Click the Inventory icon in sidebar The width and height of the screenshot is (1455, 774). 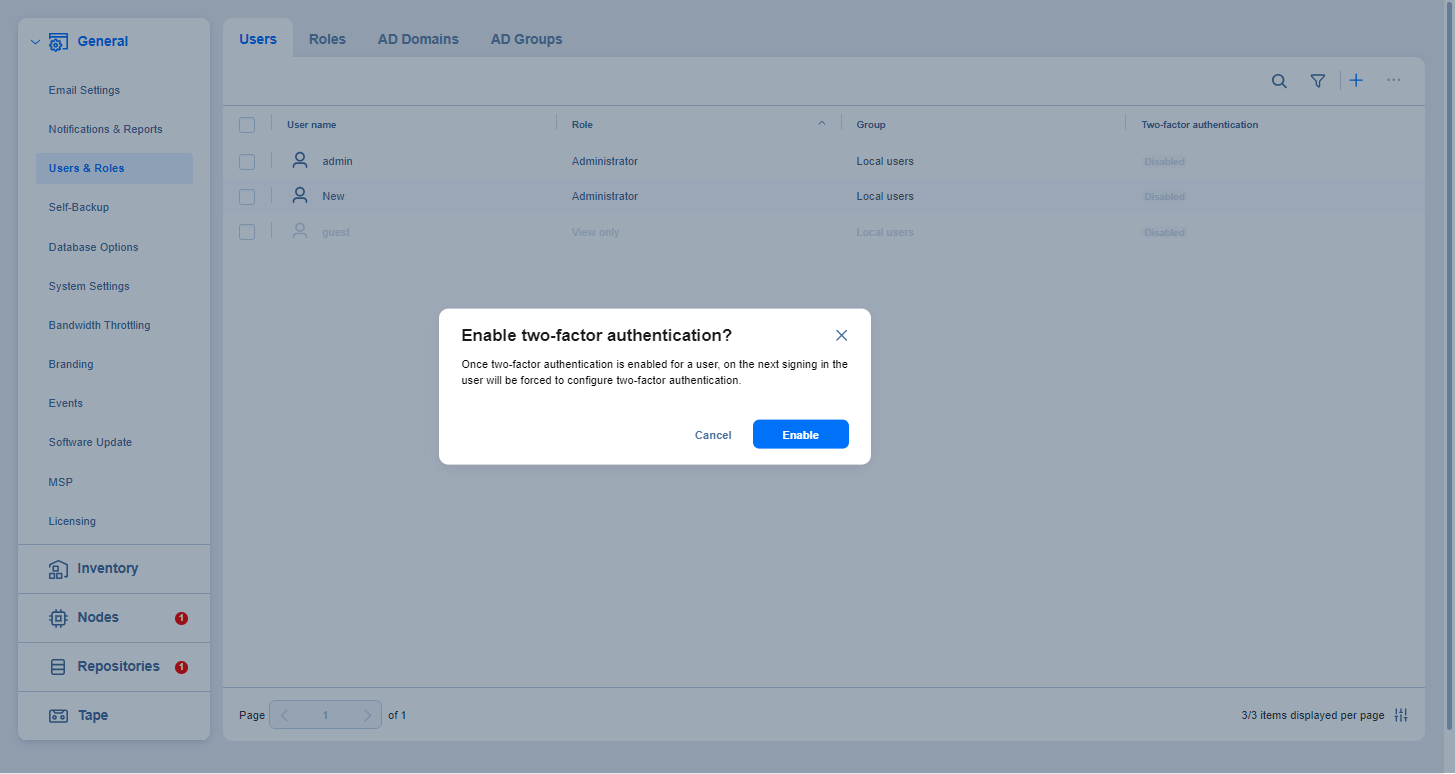pyautogui.click(x=58, y=569)
